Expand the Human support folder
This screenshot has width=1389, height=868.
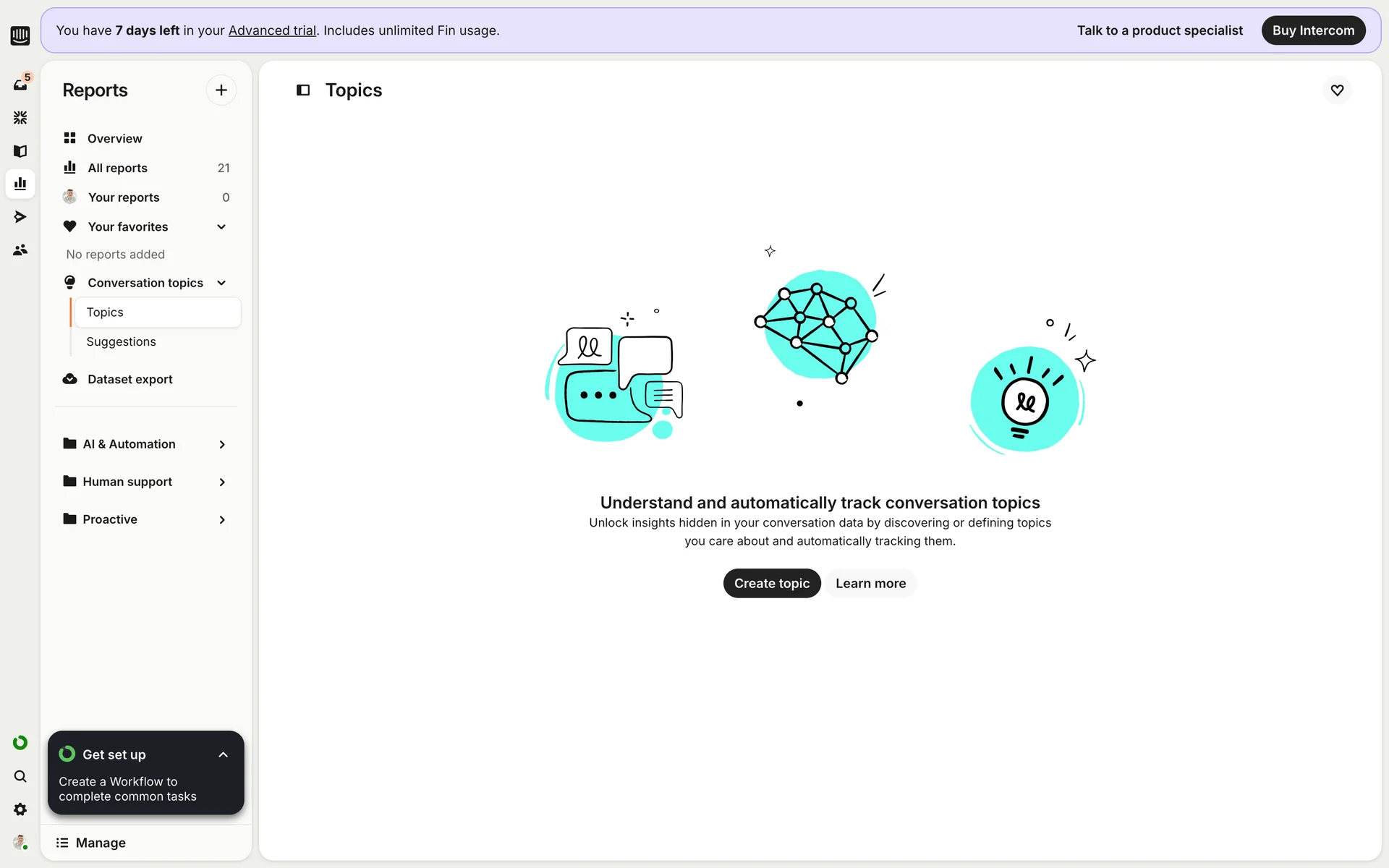[221, 482]
